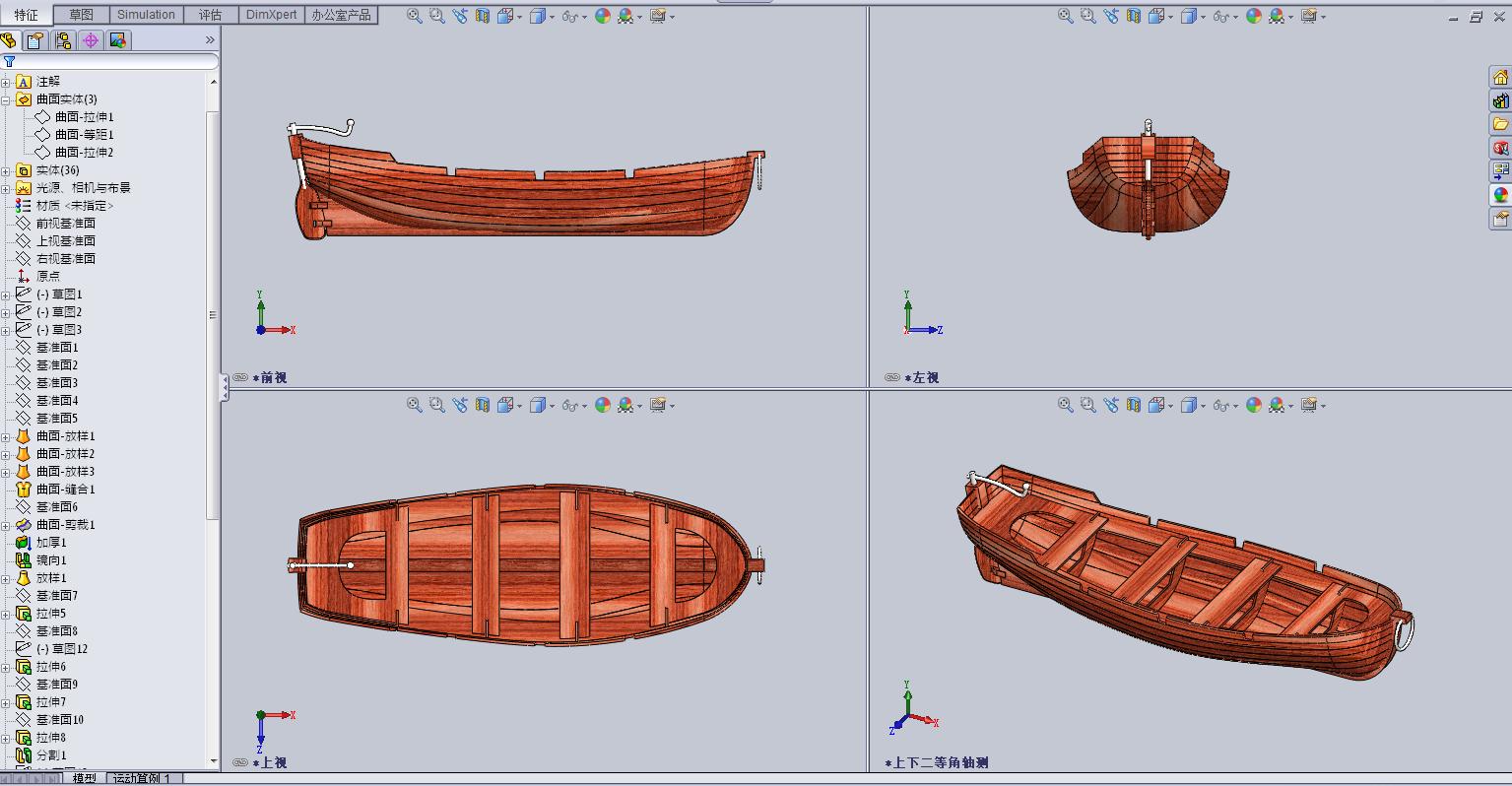
Task: Open the 办公室产品 ribbon tab
Action: (342, 15)
